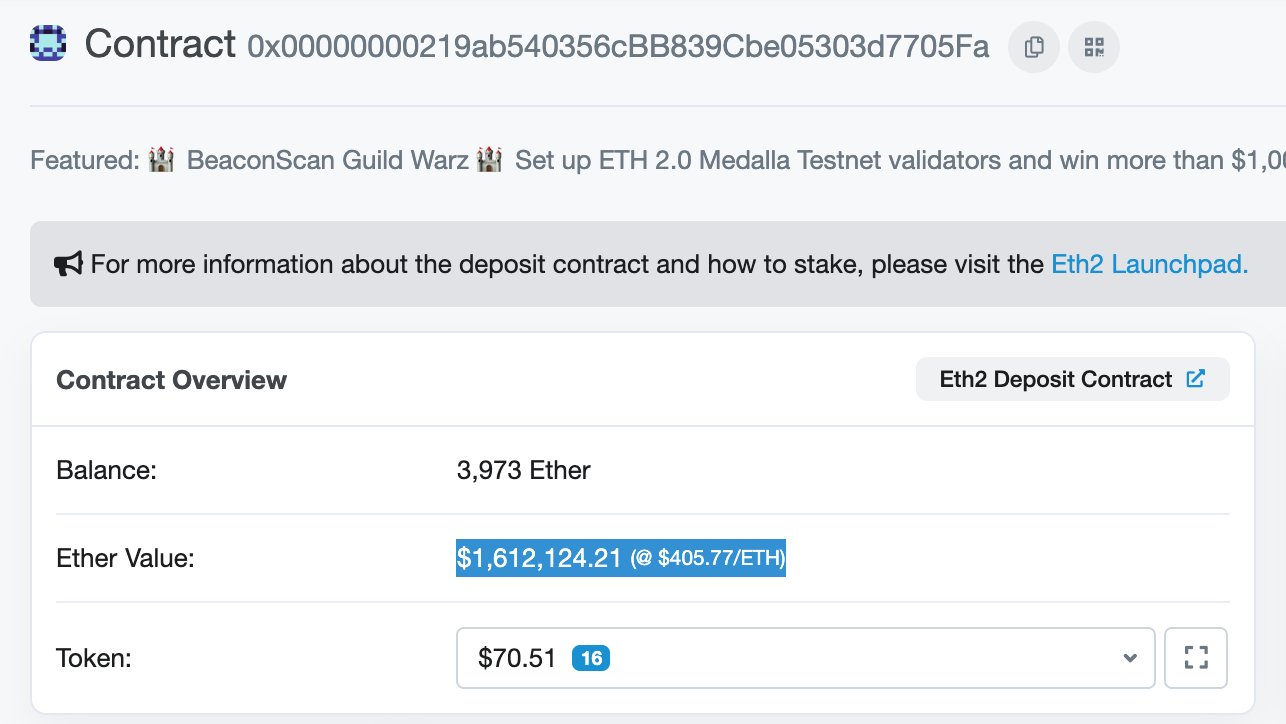The image size is (1286, 724).
Task: Click the blue 16 token count badge
Action: [x=591, y=658]
